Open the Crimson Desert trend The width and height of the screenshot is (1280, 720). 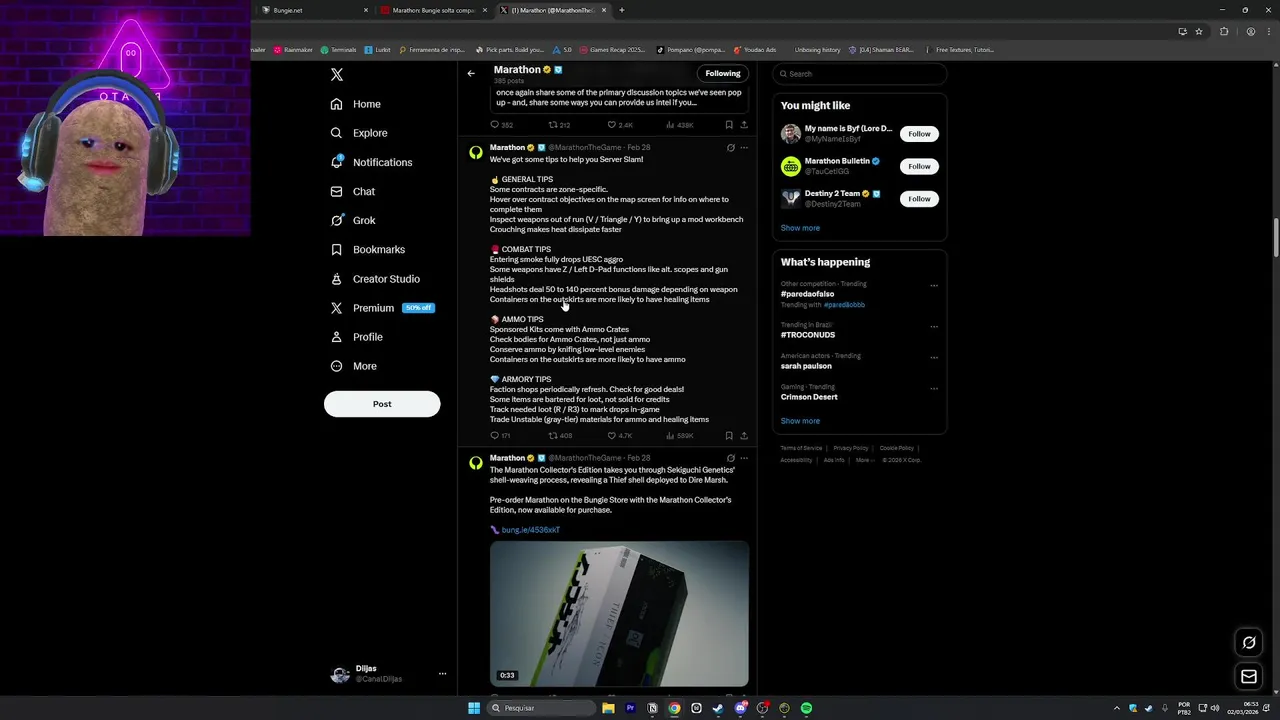[x=809, y=397]
